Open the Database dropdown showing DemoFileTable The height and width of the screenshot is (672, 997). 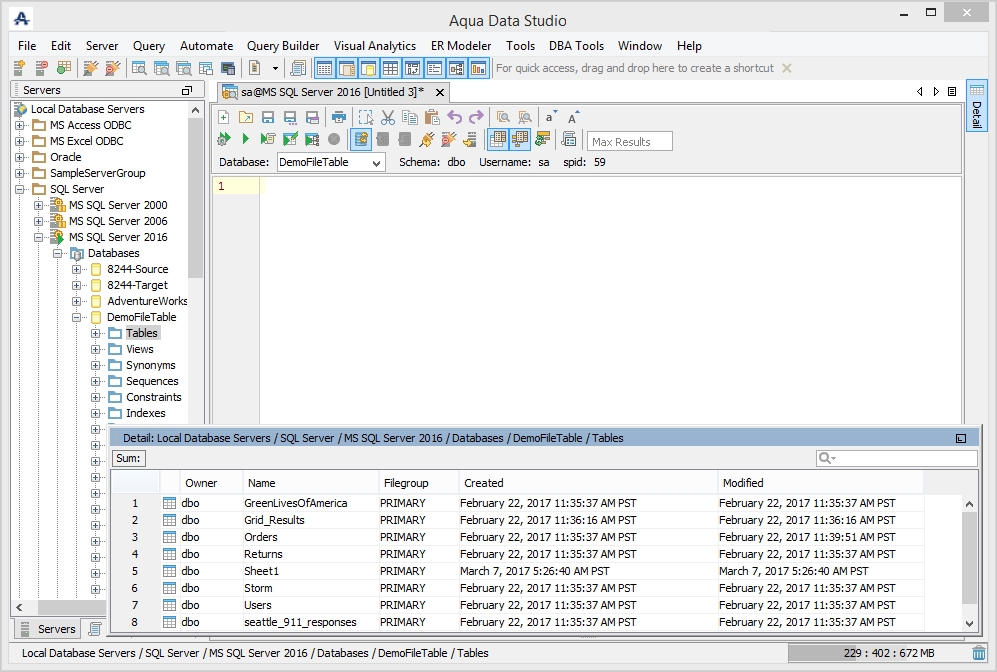pos(330,162)
